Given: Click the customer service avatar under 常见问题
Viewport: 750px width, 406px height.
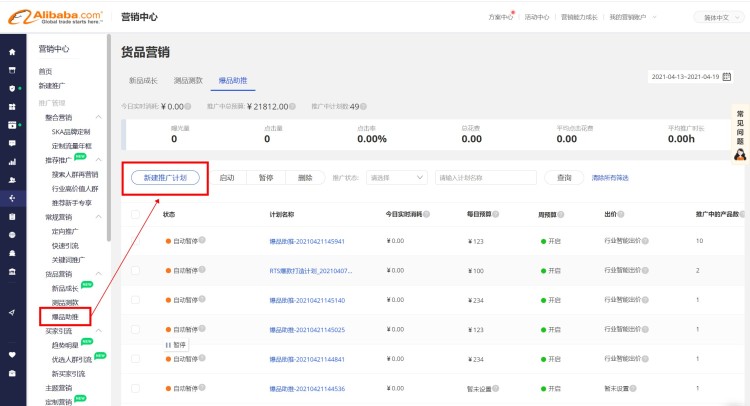Looking at the screenshot, I should pos(740,153).
